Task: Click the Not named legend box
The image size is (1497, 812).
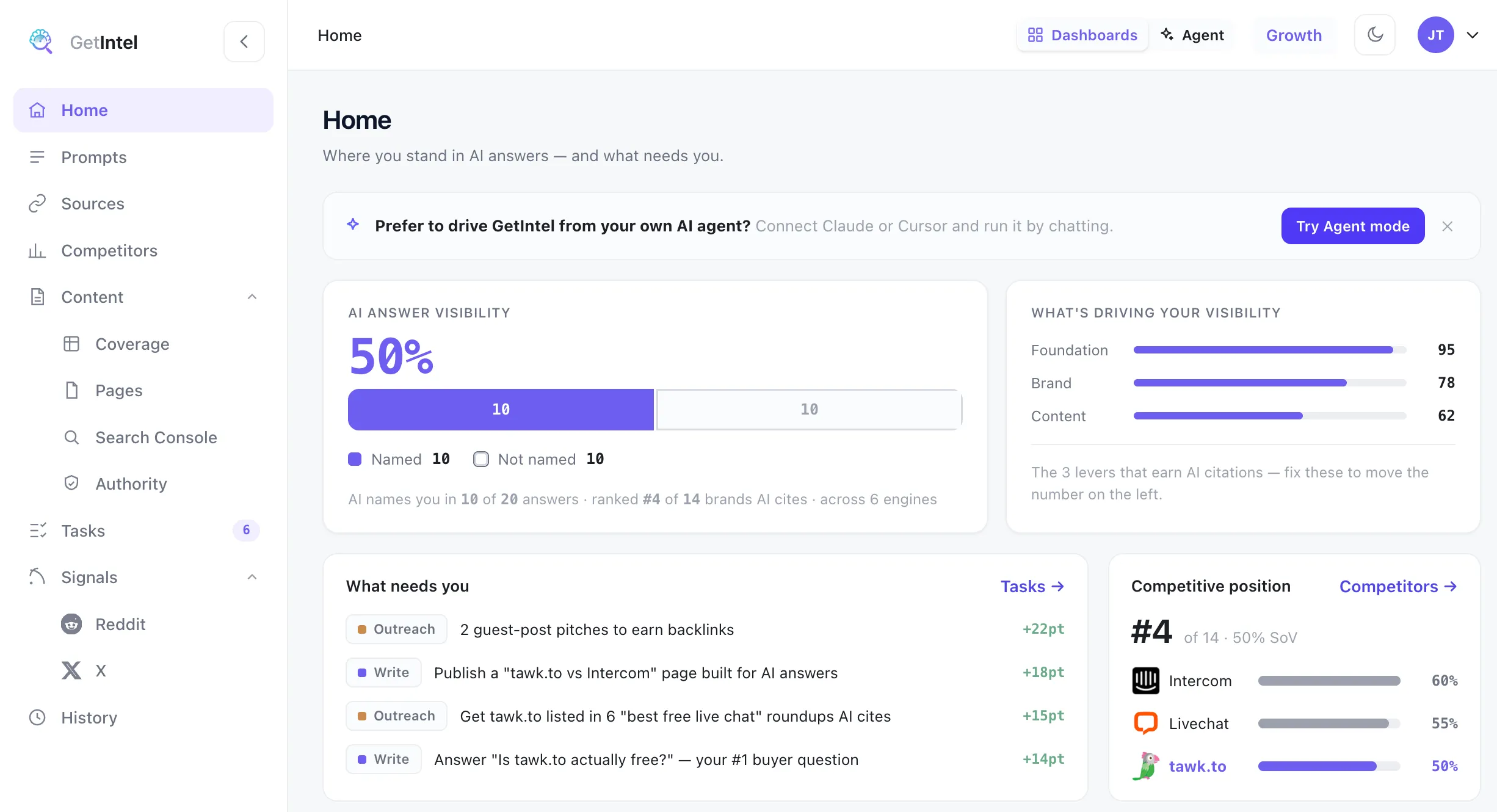Action: point(481,459)
